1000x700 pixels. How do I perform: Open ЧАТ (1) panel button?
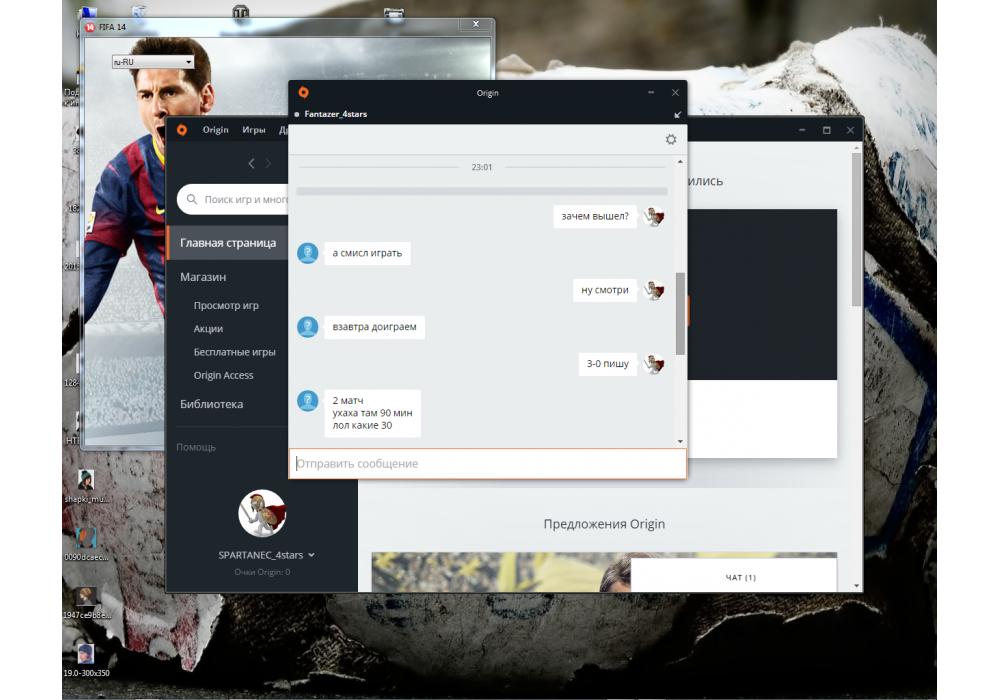(733, 576)
